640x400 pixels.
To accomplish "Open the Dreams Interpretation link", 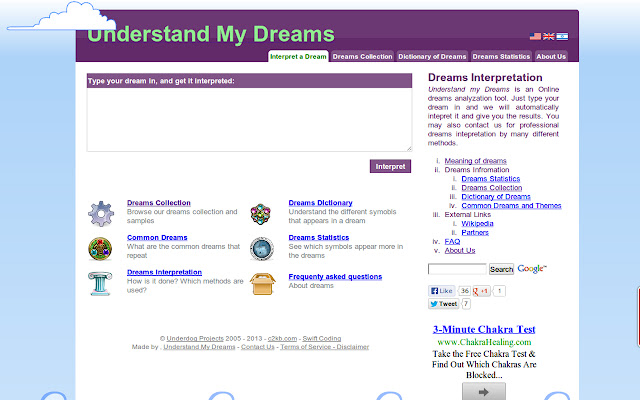I will pos(164,272).
